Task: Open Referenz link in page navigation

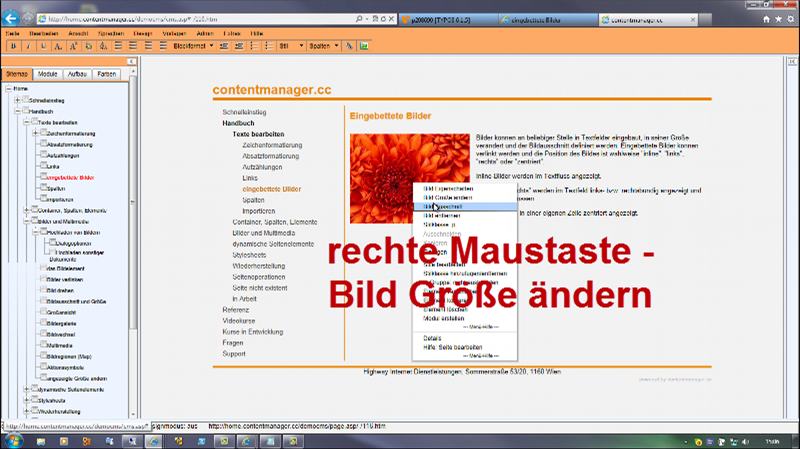Action: [x=236, y=310]
